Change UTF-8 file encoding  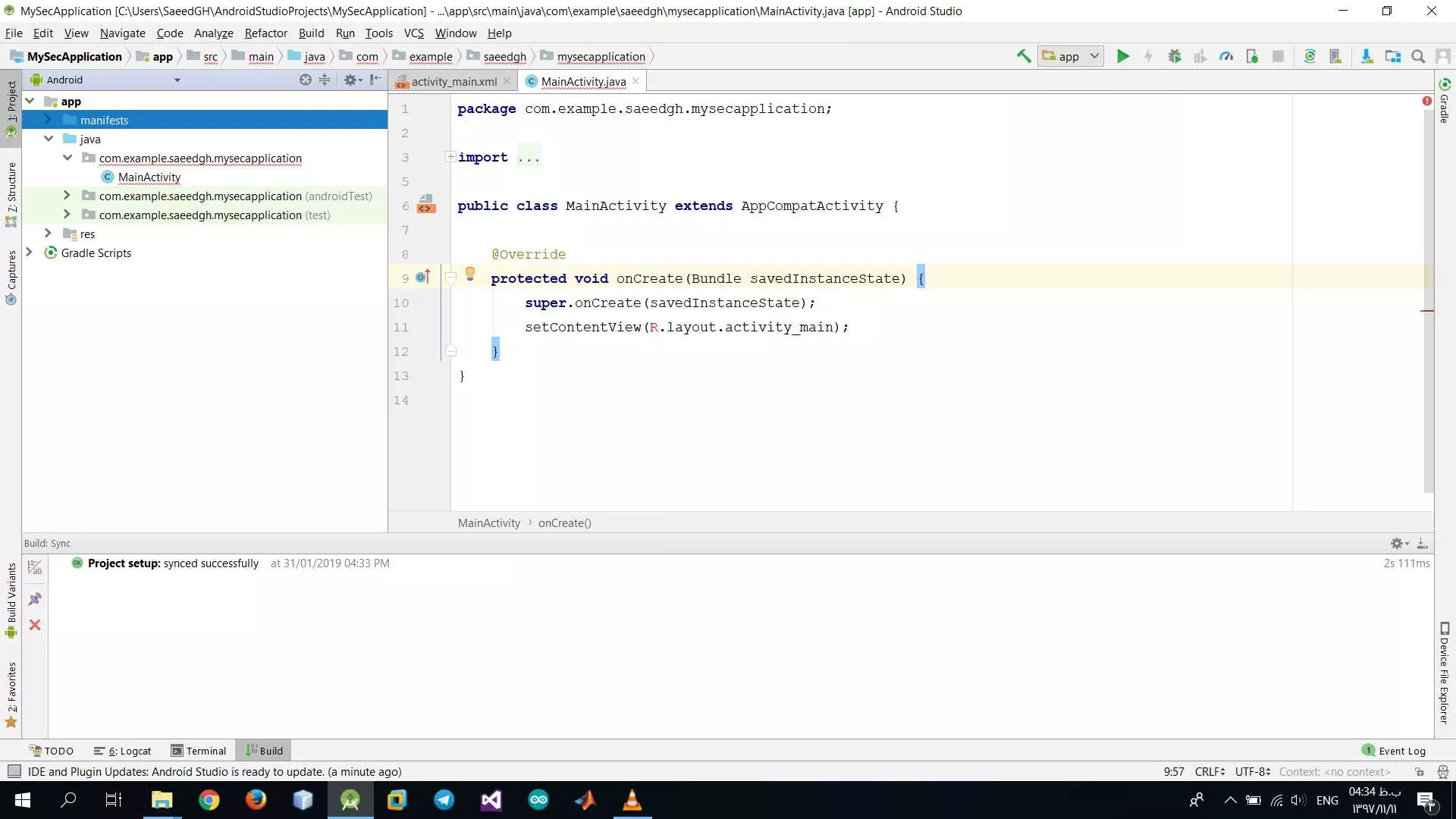click(1253, 772)
